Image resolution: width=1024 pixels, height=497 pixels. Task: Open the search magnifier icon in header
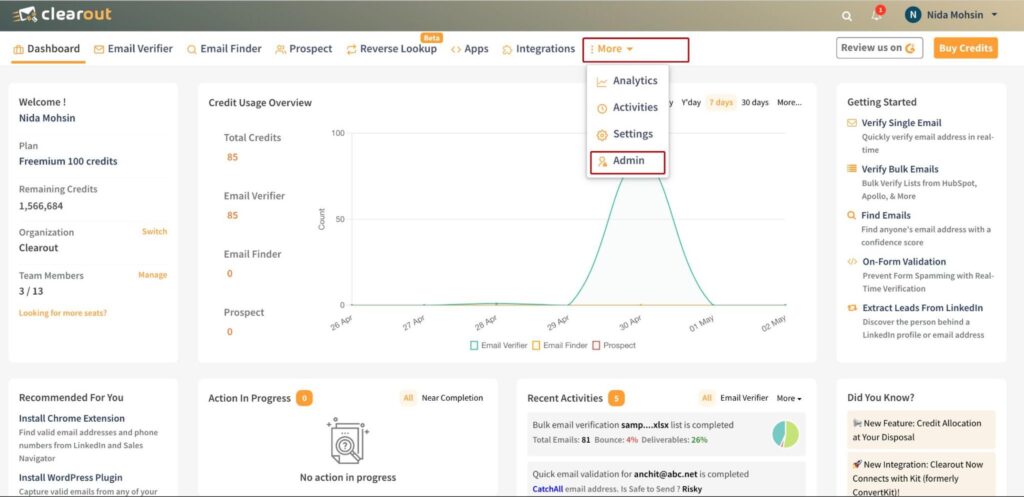coord(846,16)
